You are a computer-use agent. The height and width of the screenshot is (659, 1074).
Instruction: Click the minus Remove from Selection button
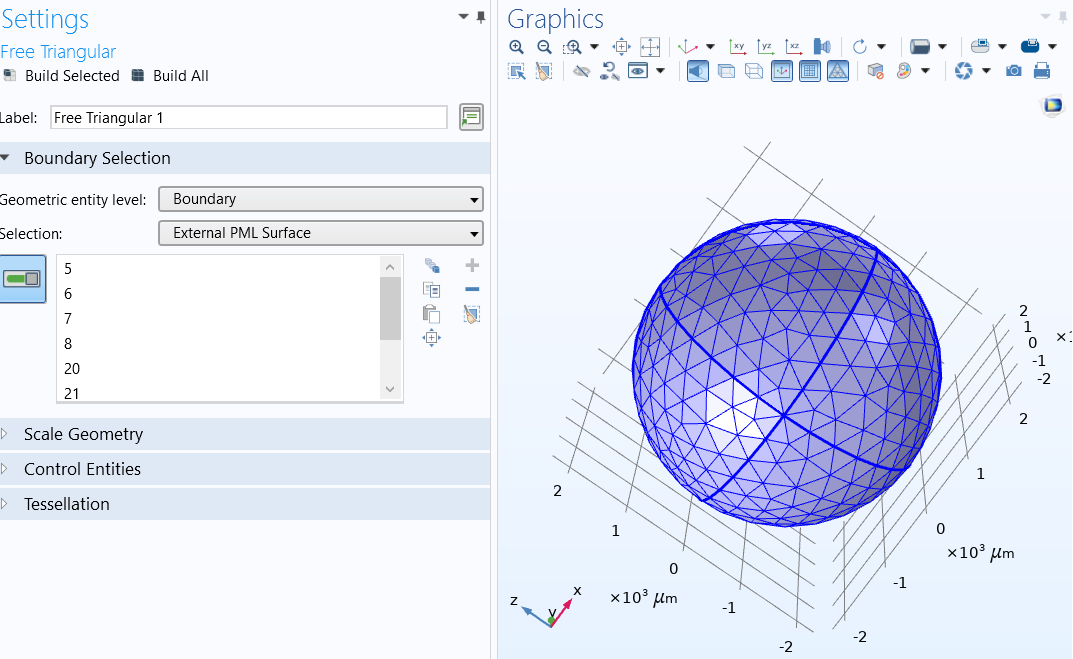[472, 290]
